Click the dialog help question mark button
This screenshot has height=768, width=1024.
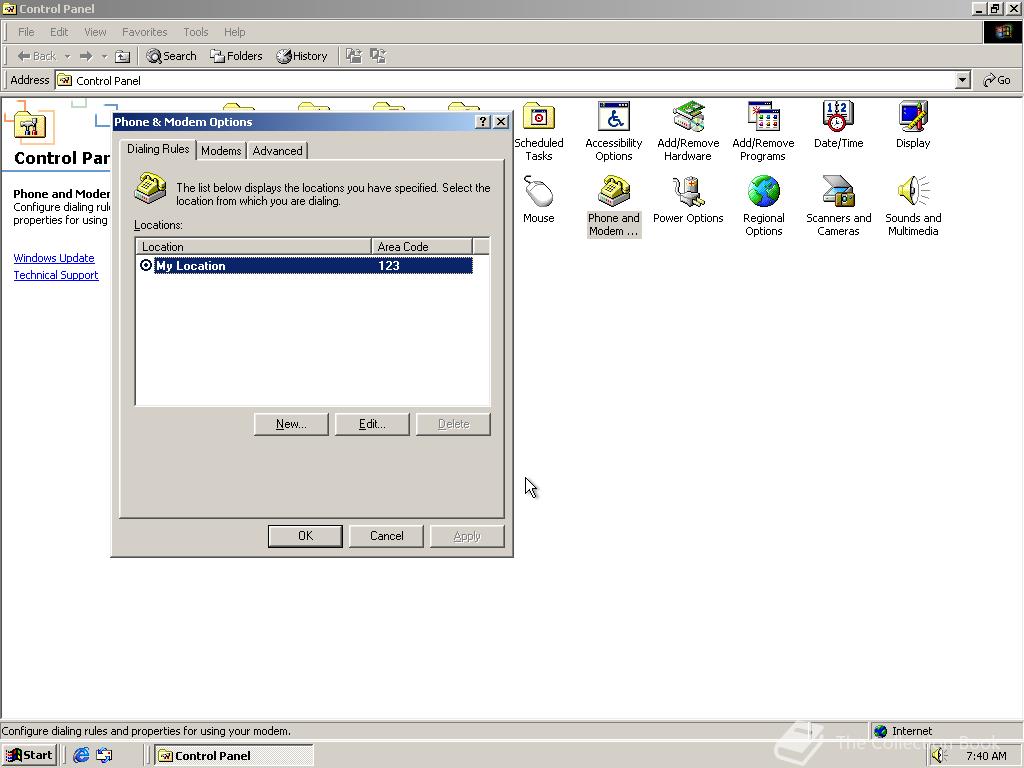[482, 121]
